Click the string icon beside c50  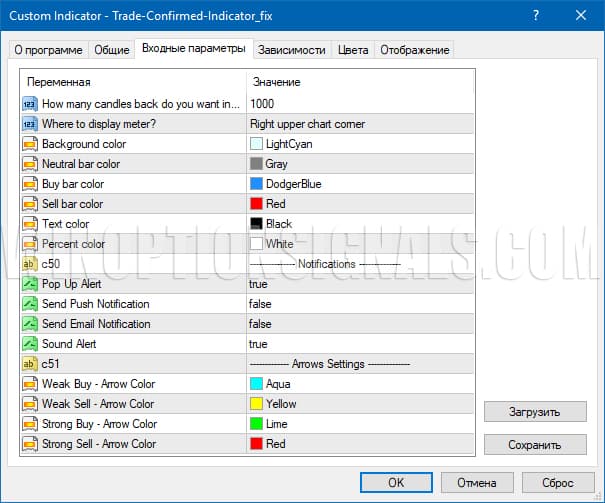click(29, 264)
